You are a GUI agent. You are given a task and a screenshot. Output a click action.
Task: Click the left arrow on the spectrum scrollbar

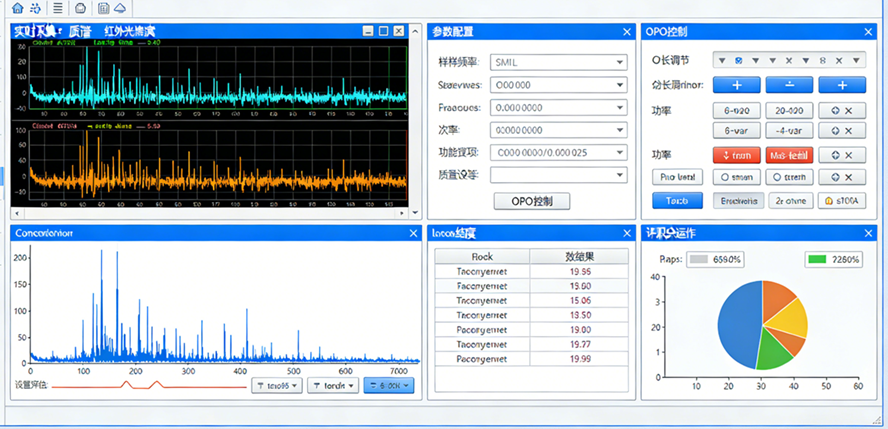(x=17, y=212)
